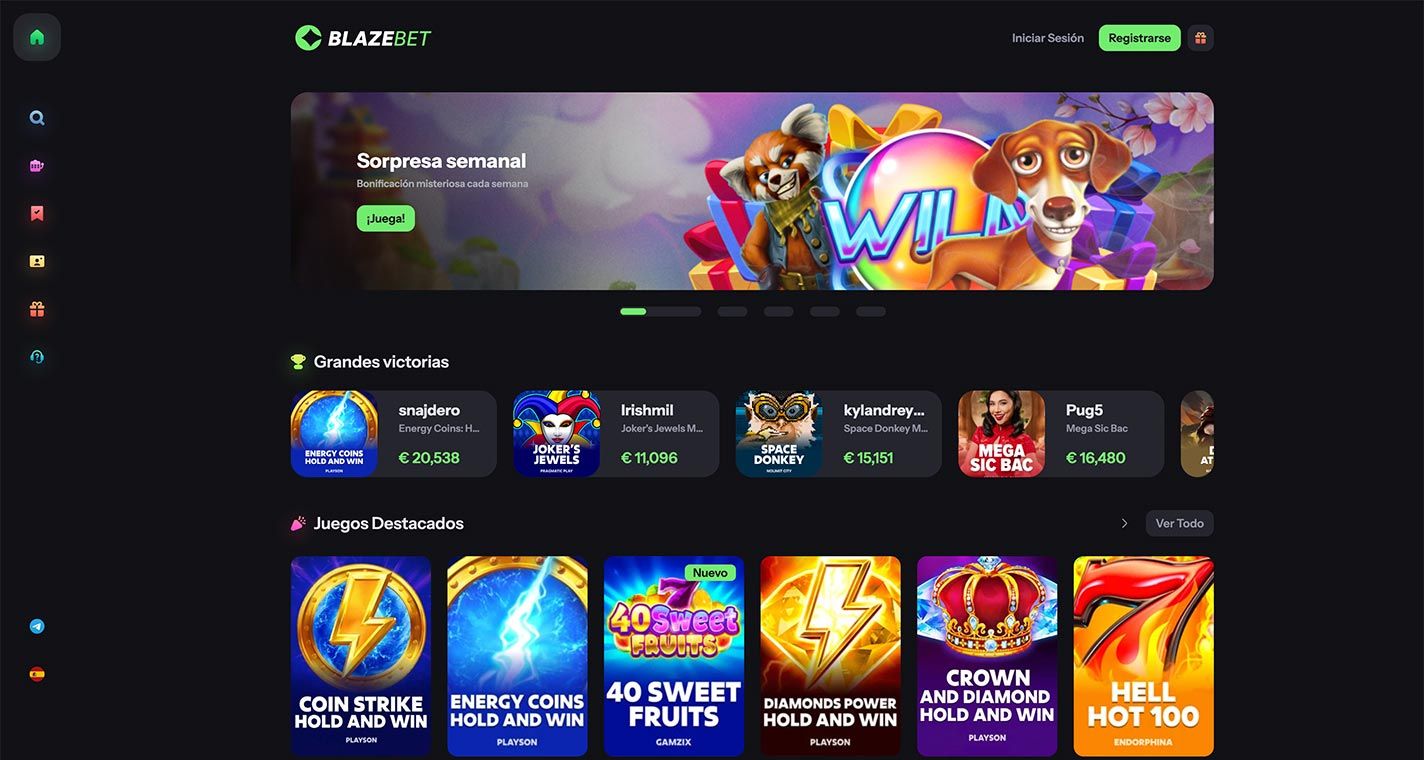This screenshot has width=1424, height=760.
Task: Click the Iniciar Sesión link
Action: (1047, 38)
